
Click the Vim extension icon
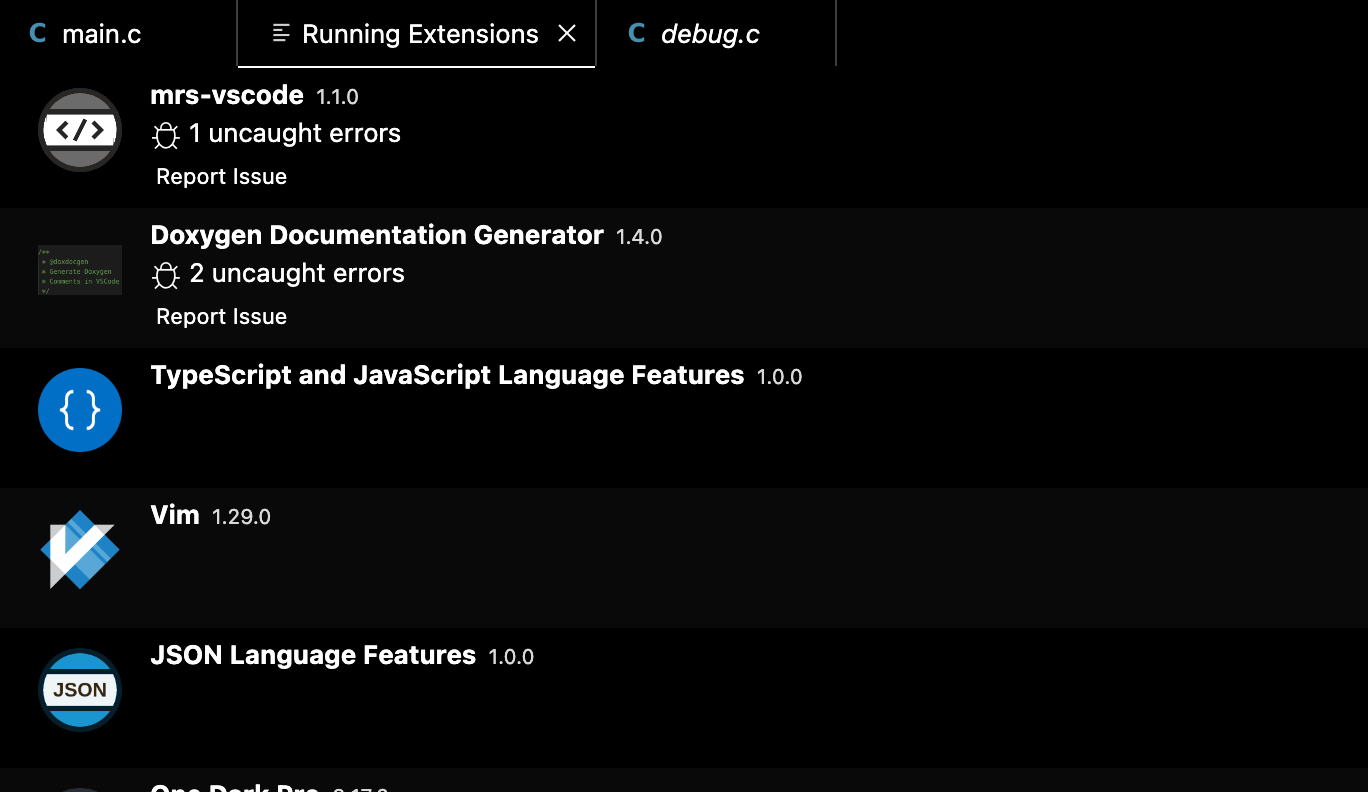pos(79,549)
